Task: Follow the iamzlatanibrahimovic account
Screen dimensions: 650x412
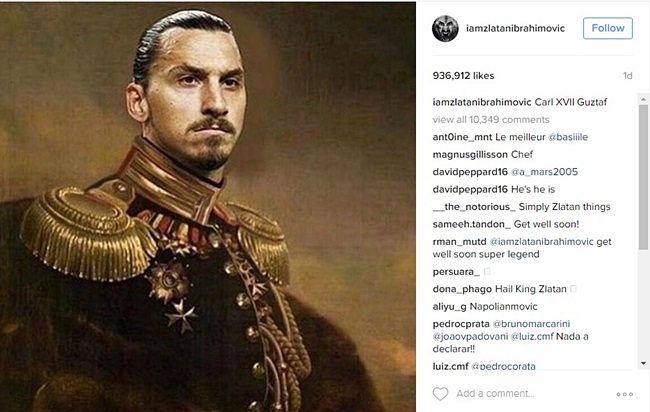Action: [608, 28]
